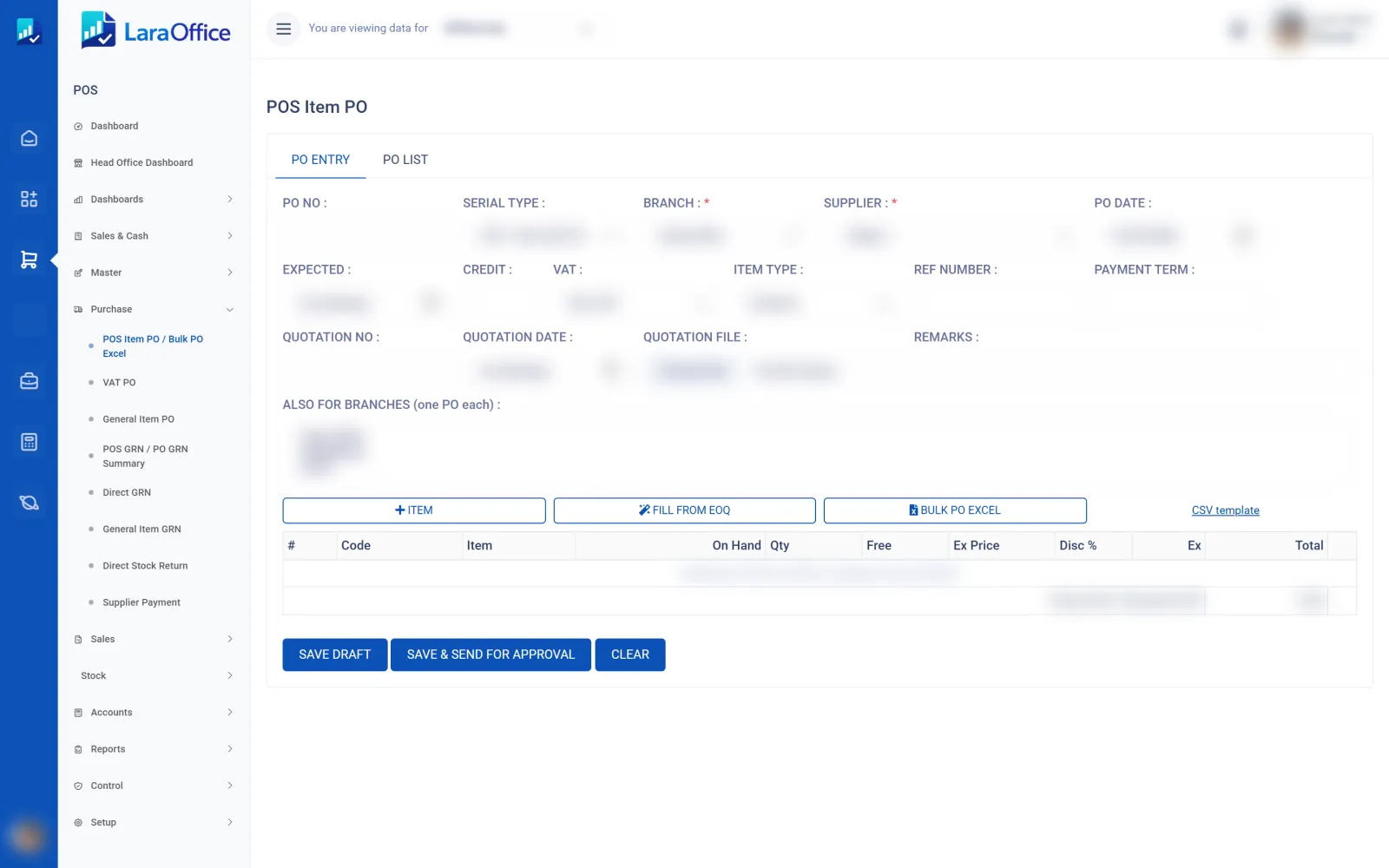
Task: Open POS GRN / PO GRN Summary
Action: click(x=145, y=457)
